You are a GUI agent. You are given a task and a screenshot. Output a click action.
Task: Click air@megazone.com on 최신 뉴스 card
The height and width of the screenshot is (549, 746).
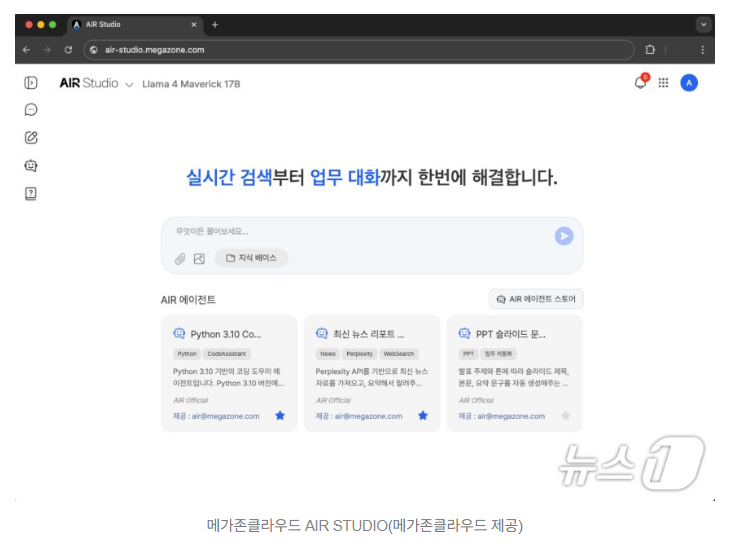368,416
